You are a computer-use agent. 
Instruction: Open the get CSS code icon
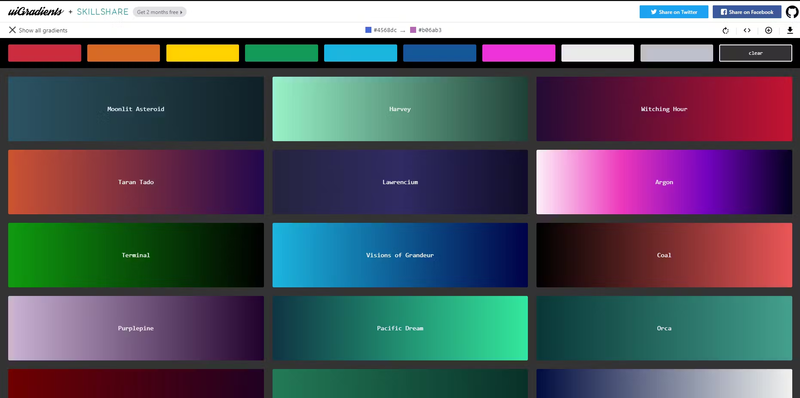coord(747,30)
